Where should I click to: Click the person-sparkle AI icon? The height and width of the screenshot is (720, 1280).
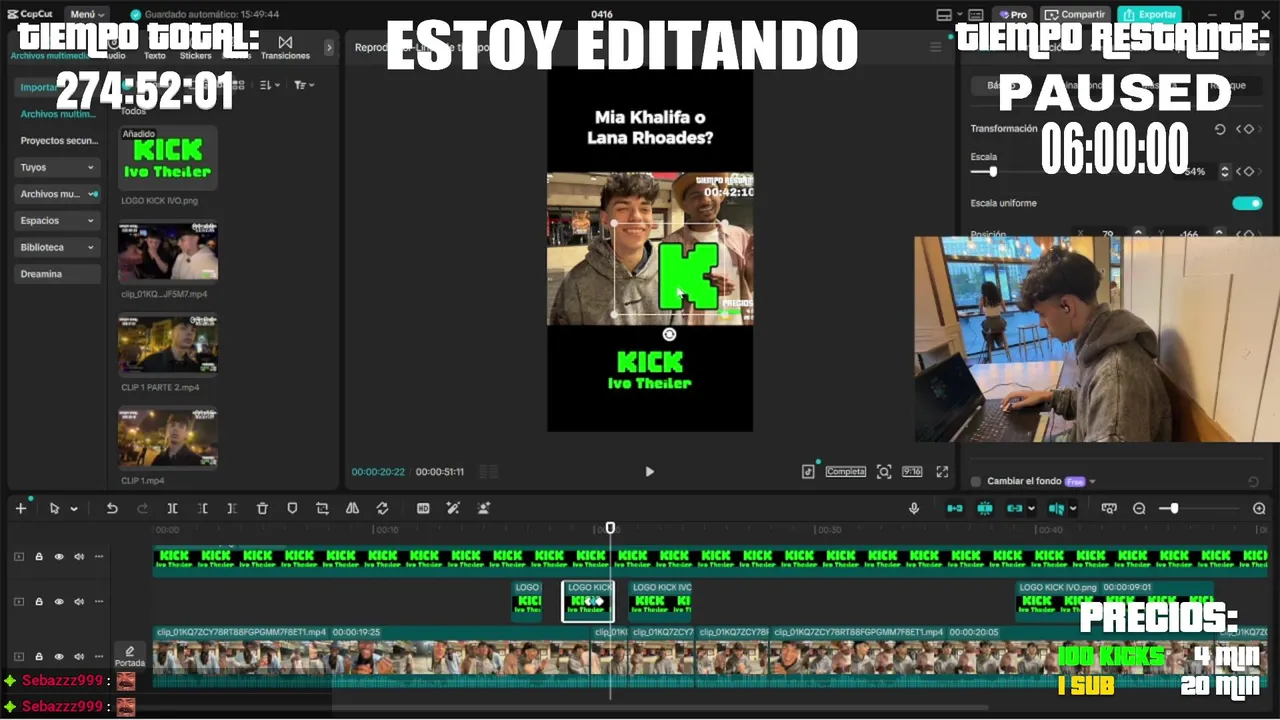[x=484, y=508]
